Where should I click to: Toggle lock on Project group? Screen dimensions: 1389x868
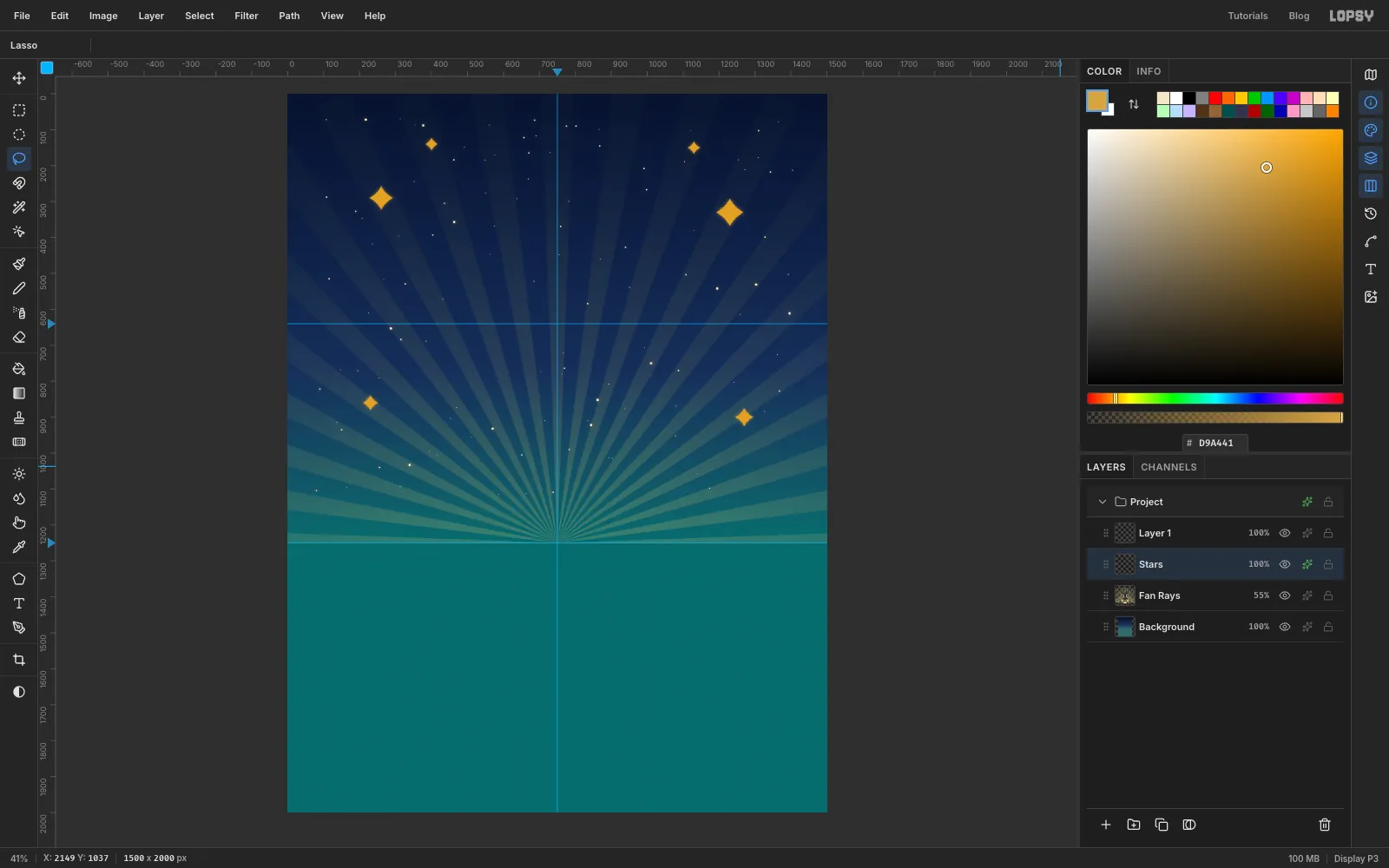(1328, 502)
